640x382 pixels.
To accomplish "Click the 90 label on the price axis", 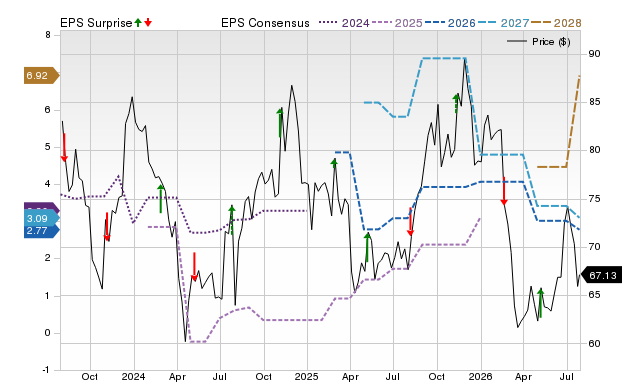I will coord(594,54).
